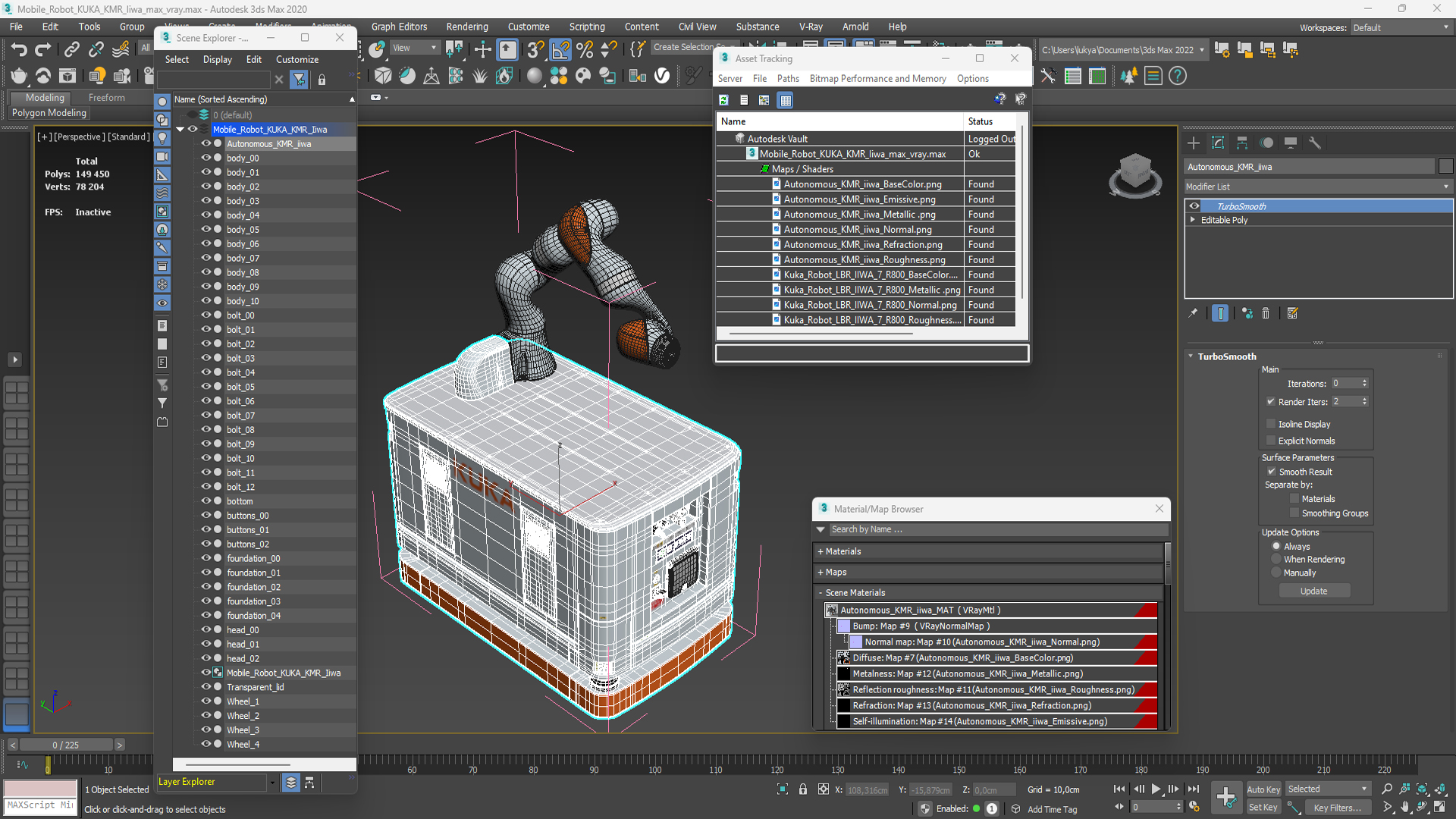Click the large Set Keys plus-key icon

pyautogui.click(x=1226, y=797)
